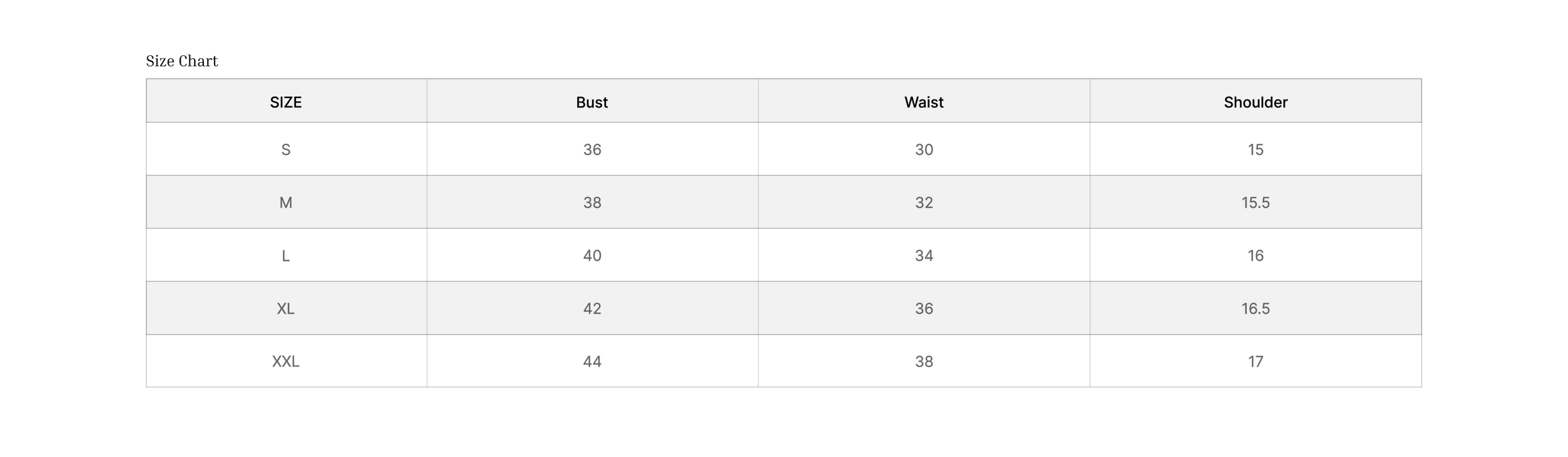Click the Size Chart heading
Screen dimensions: 1568x457
(182, 61)
